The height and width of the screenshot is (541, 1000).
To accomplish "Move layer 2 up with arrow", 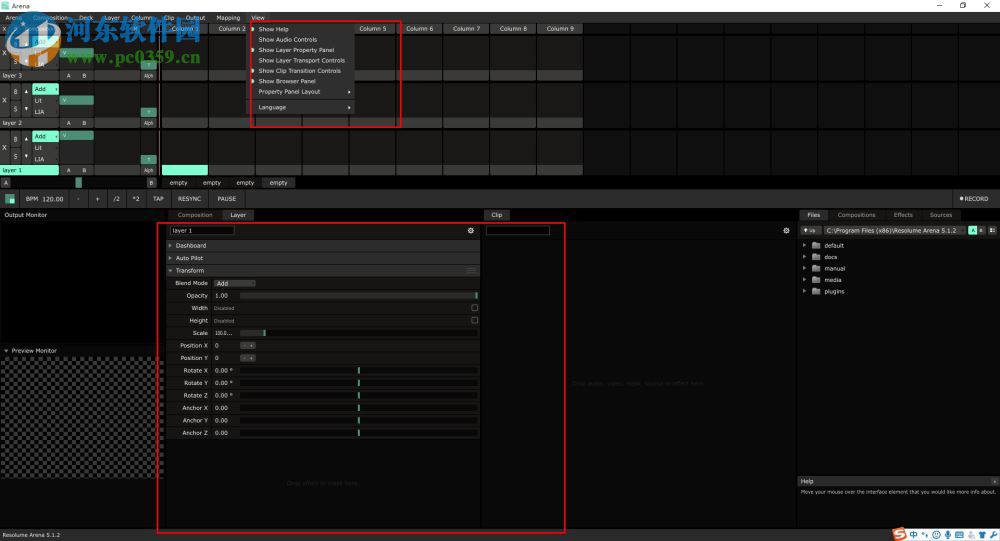I will tap(26, 92).
